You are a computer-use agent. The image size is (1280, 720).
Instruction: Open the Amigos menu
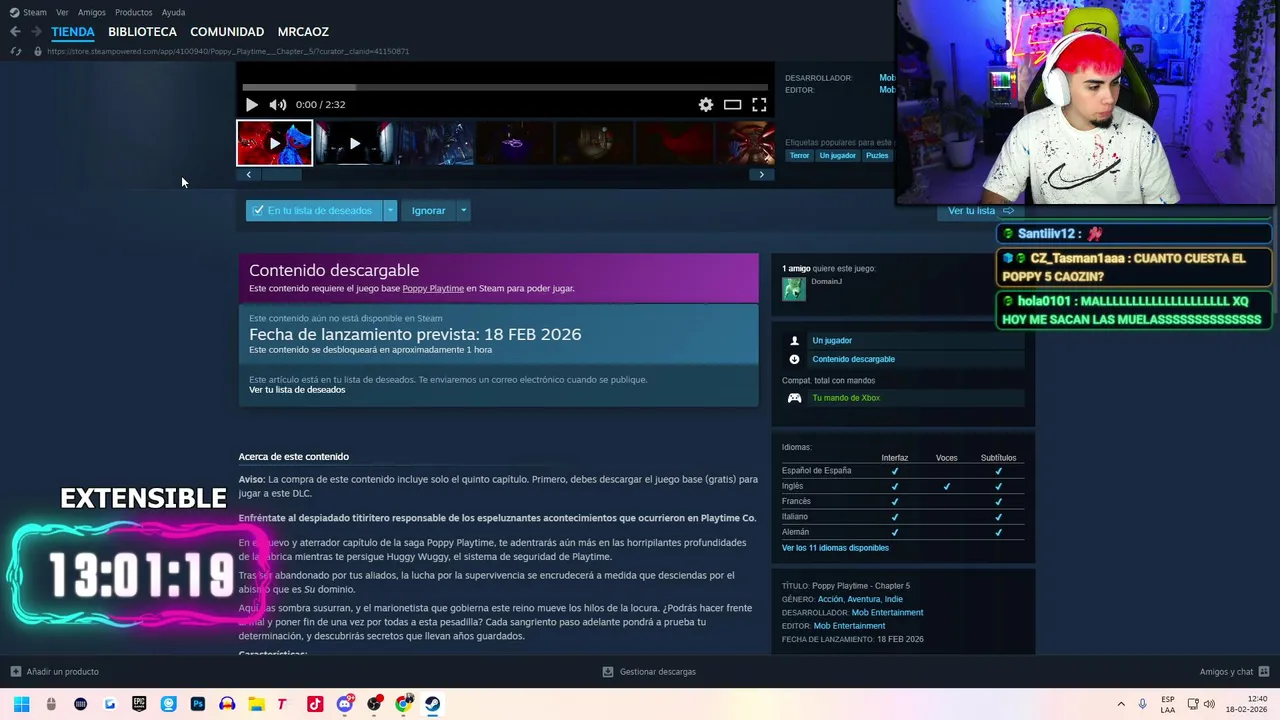[91, 12]
